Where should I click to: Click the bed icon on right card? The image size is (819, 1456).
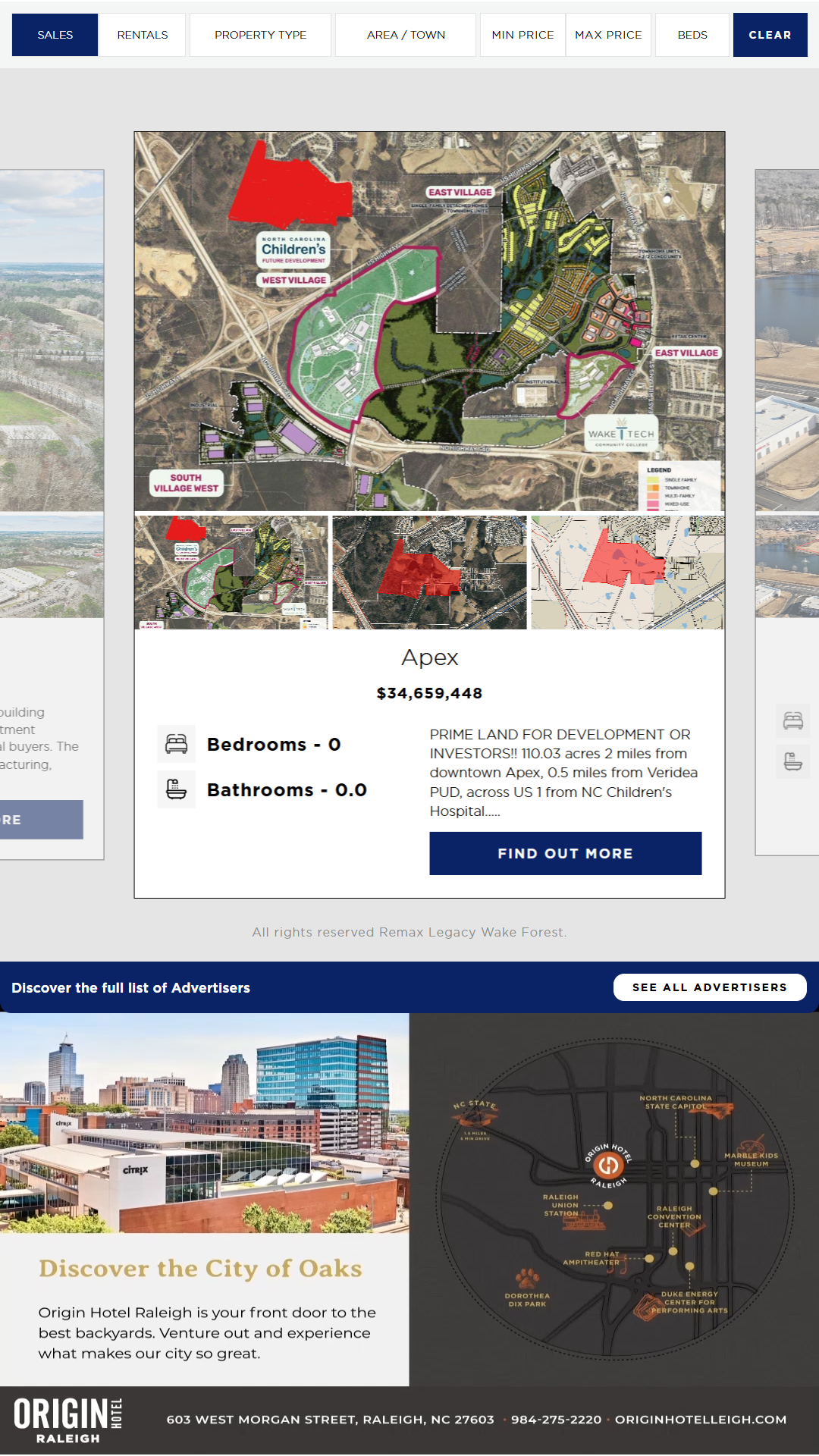pyautogui.click(x=792, y=720)
